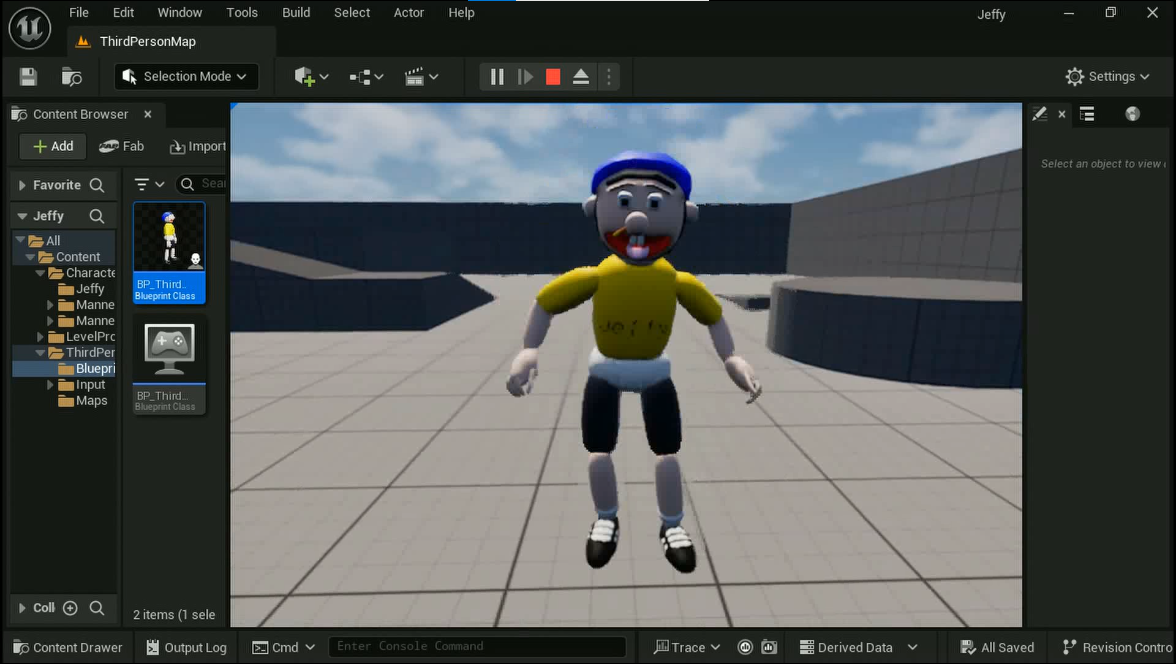Expand the Favorites section
The width and height of the screenshot is (1176, 664).
[x=22, y=185]
